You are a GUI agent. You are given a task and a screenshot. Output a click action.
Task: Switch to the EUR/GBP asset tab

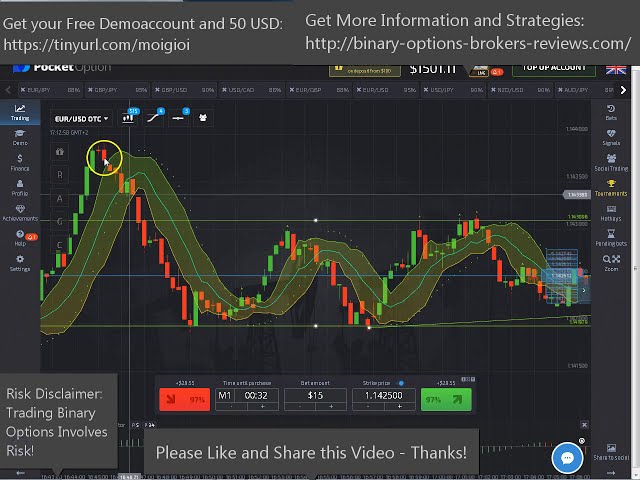pyautogui.click(x=319, y=90)
